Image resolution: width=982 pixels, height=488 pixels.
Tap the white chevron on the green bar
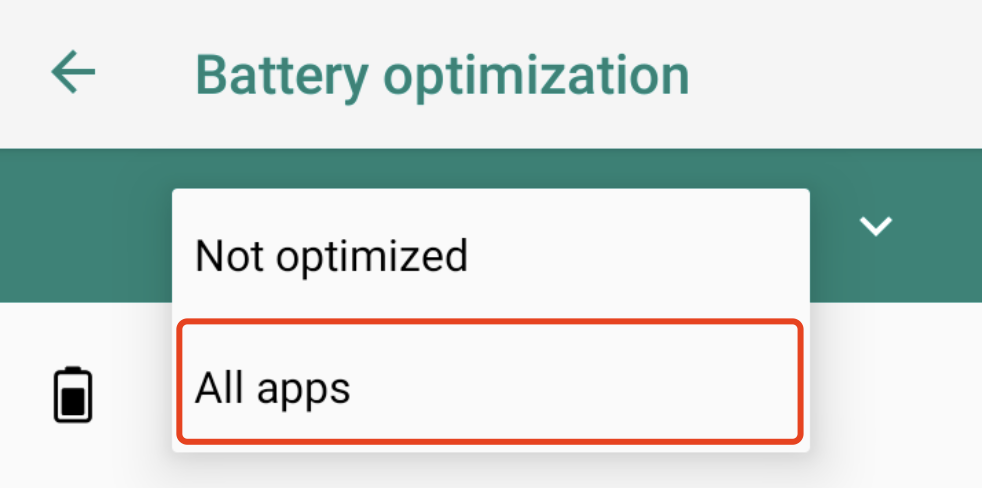tap(876, 226)
